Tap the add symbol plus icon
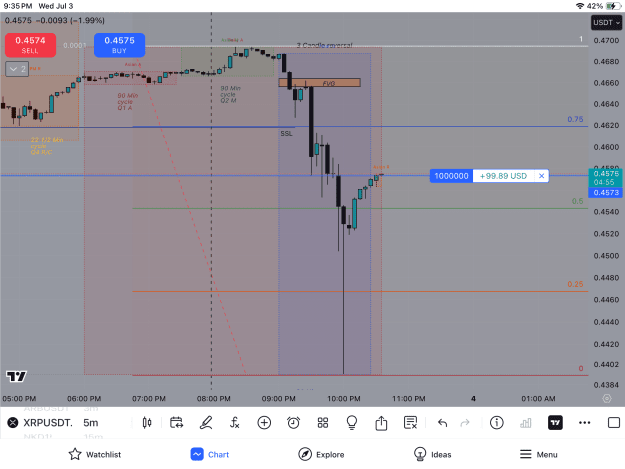The height and width of the screenshot is (469, 625). coord(264,422)
